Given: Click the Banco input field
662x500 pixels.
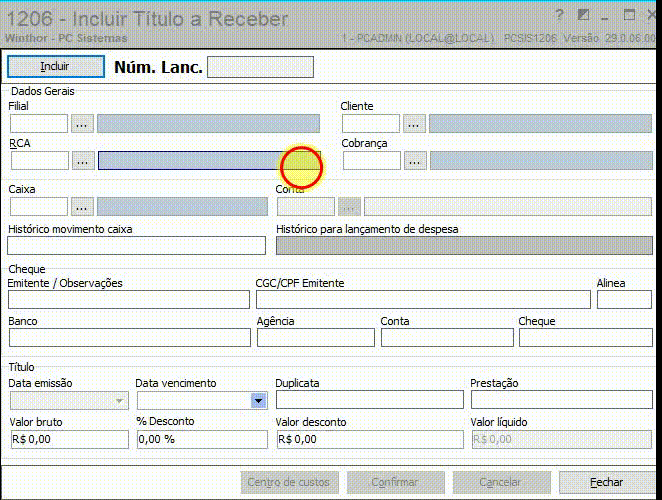Looking at the screenshot, I should pyautogui.click(x=130, y=338).
